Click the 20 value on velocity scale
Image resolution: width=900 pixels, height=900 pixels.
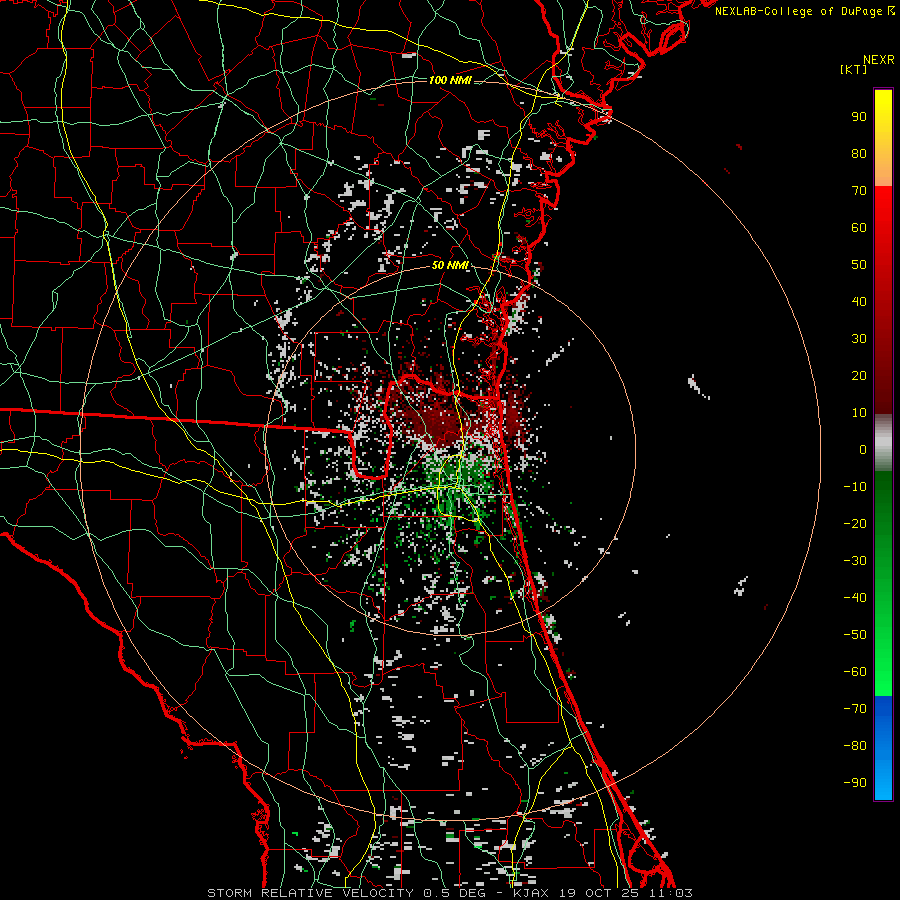click(x=859, y=375)
